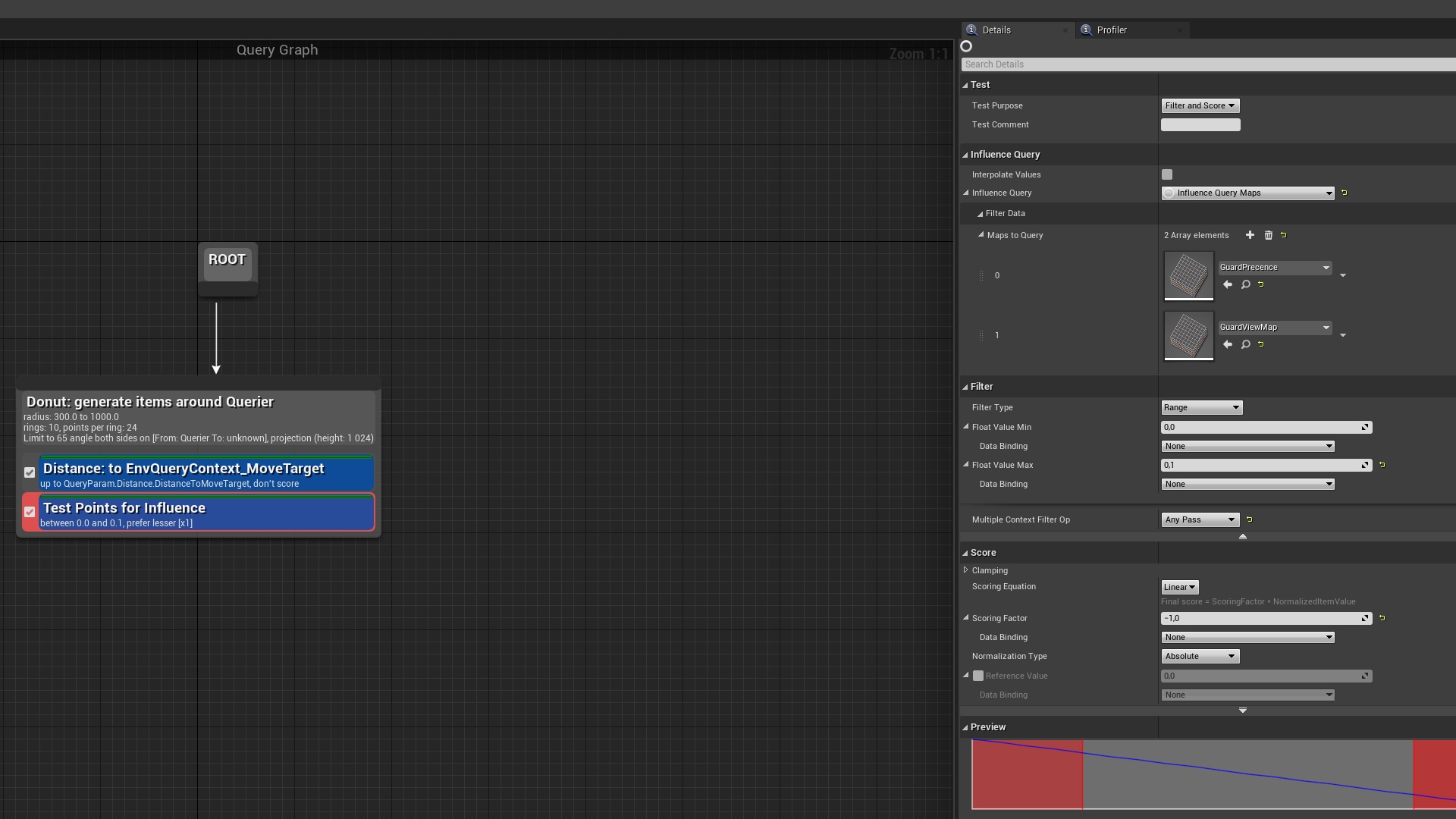Use the arrow icon to assign selected asset to GuardViewMap
Image resolution: width=1456 pixels, height=819 pixels.
(x=1228, y=344)
